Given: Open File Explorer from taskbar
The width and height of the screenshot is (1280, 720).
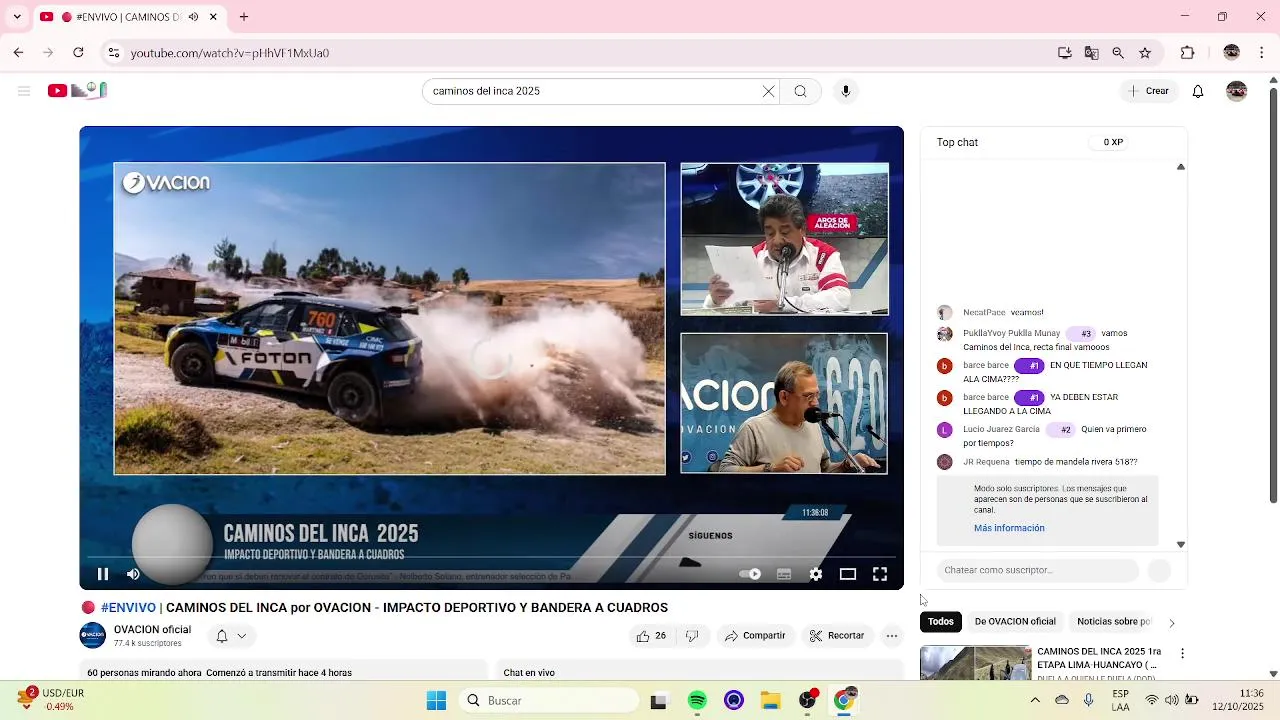Looking at the screenshot, I should 770,701.
